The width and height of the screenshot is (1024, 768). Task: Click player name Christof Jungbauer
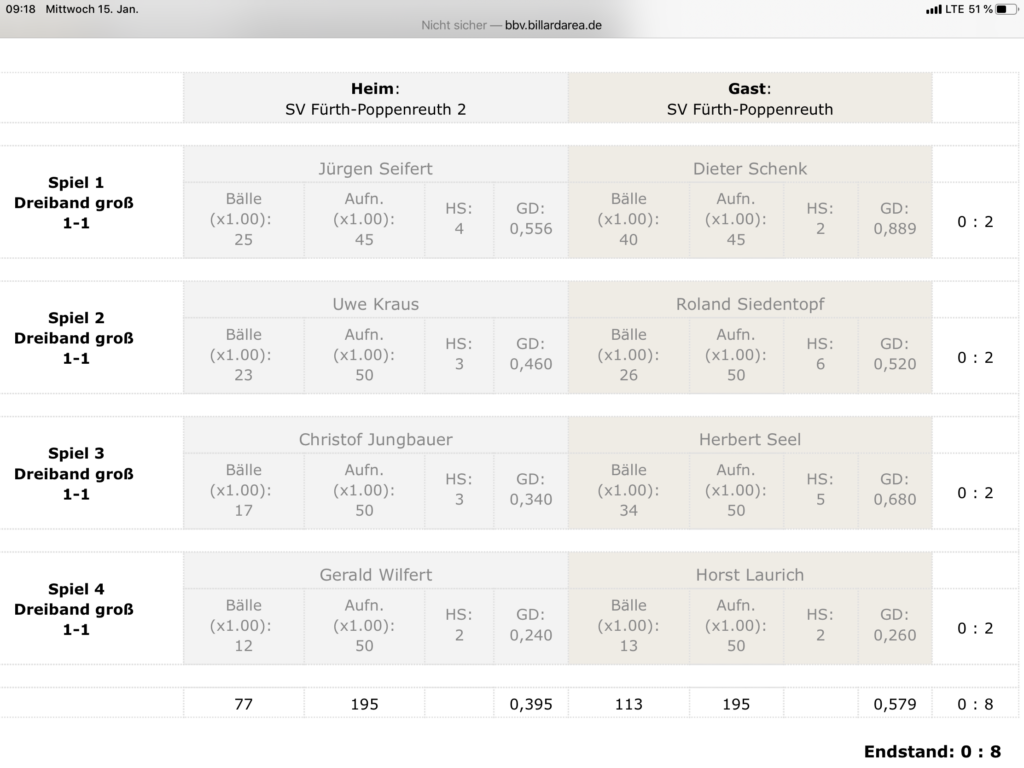click(x=375, y=439)
